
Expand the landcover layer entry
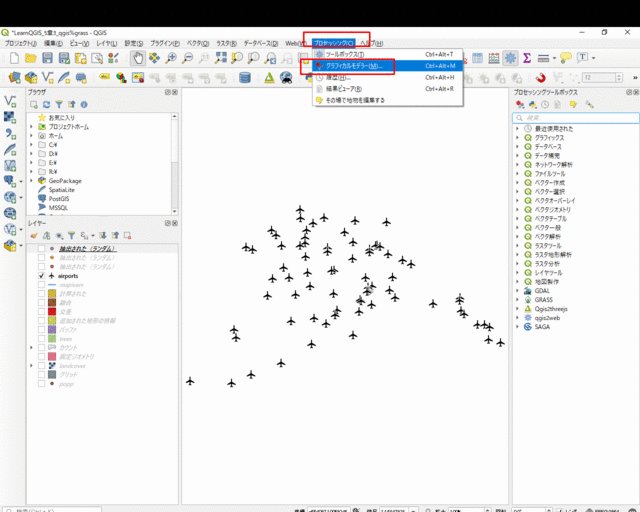31,366
